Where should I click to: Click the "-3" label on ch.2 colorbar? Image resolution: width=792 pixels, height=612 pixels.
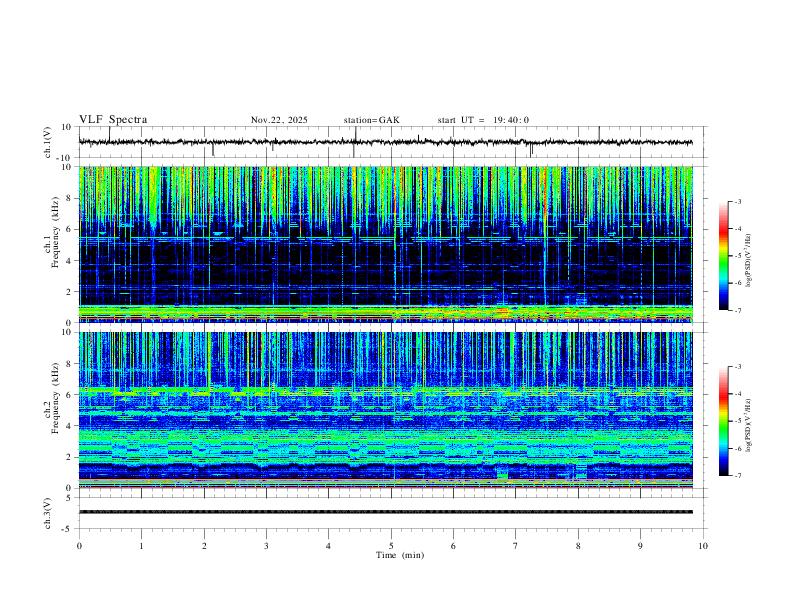coord(738,367)
